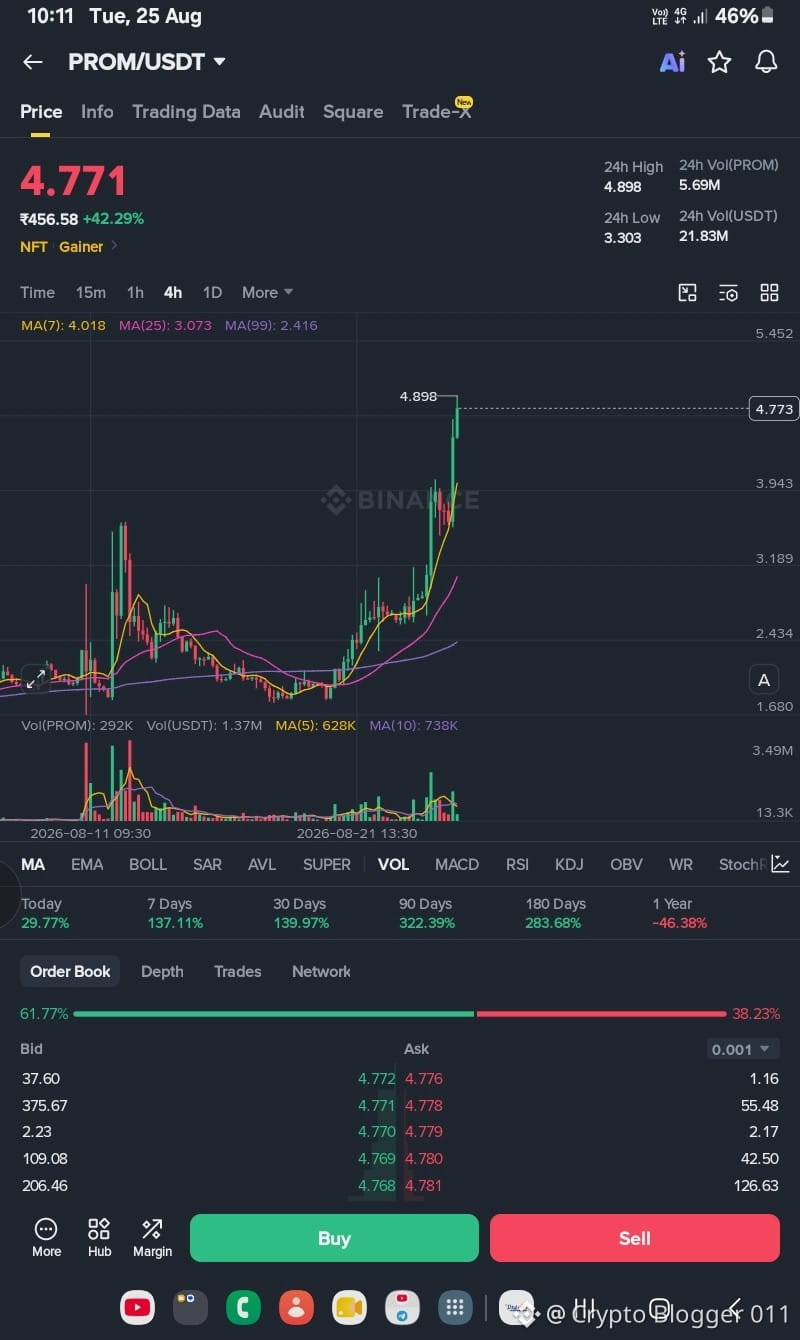The height and width of the screenshot is (1340, 800).
Task: Select the 4h chart interval
Action: 173,292
